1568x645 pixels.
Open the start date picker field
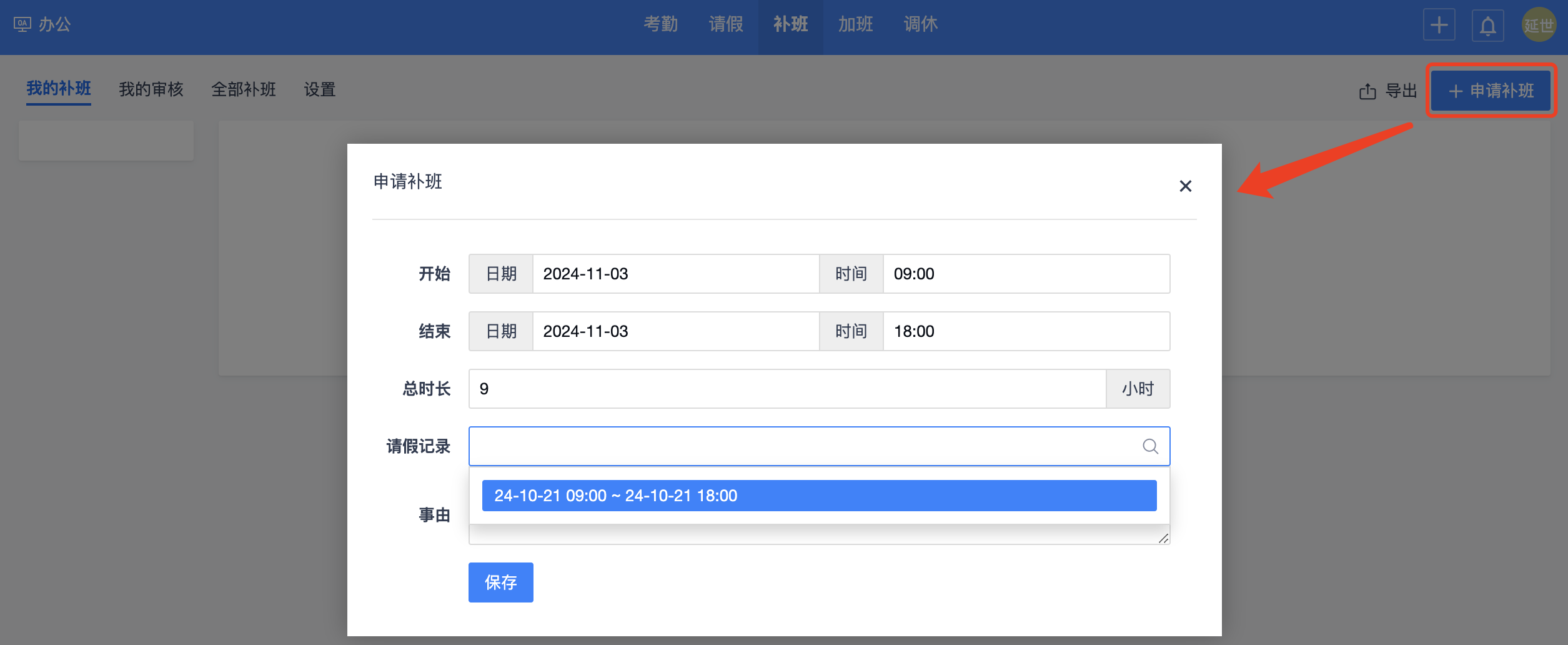[675, 274]
